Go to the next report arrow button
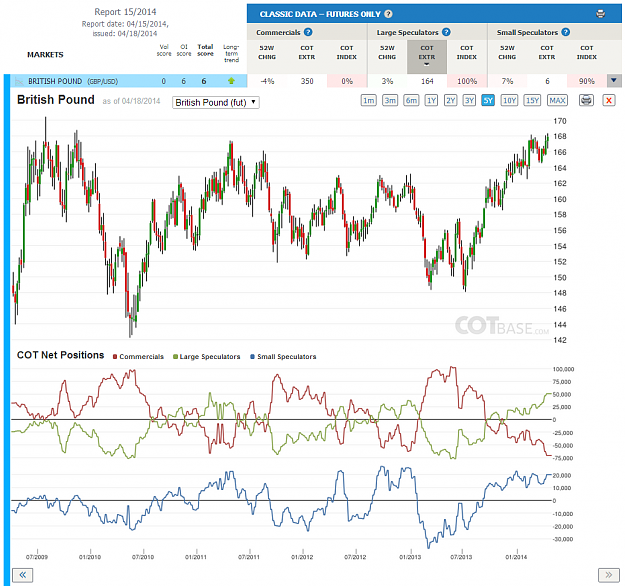The height and width of the screenshot is (586, 625). tap(608, 575)
